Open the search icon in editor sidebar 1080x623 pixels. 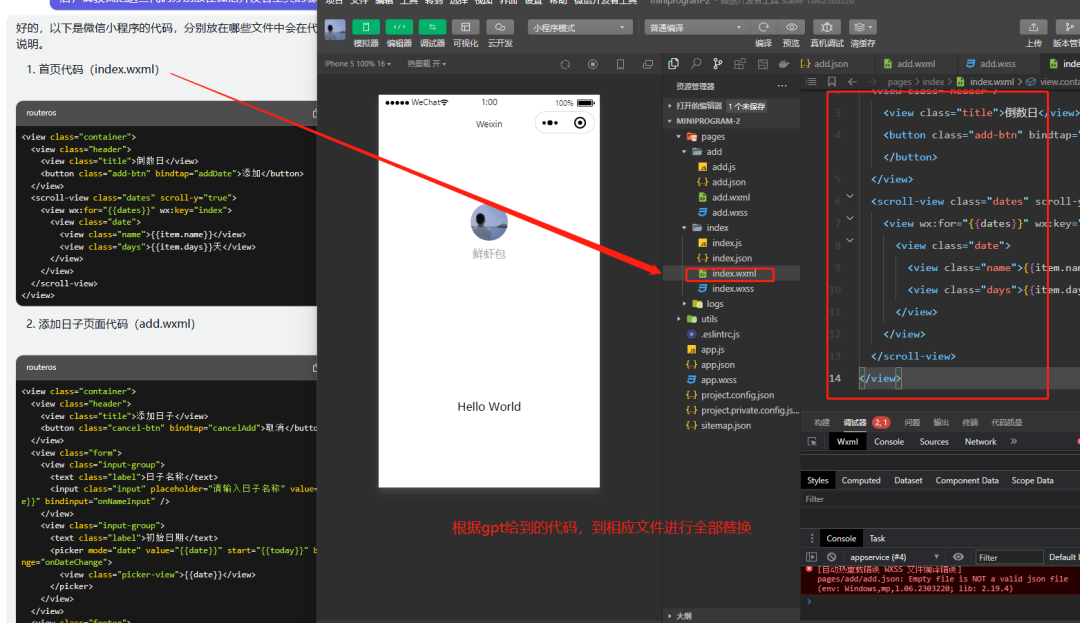coord(696,63)
